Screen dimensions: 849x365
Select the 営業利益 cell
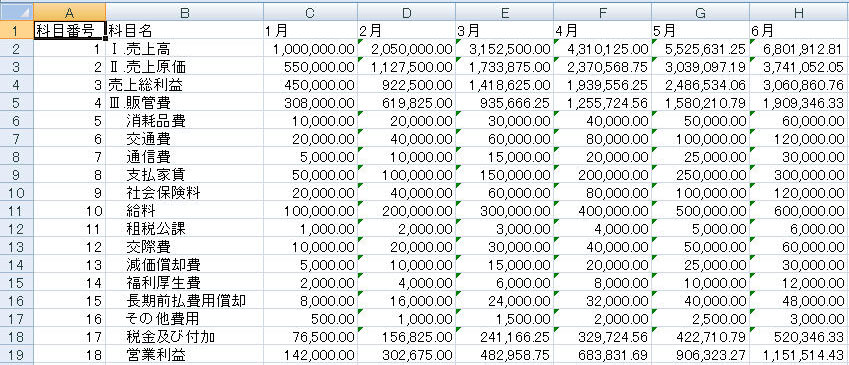pyautogui.click(x=185, y=355)
